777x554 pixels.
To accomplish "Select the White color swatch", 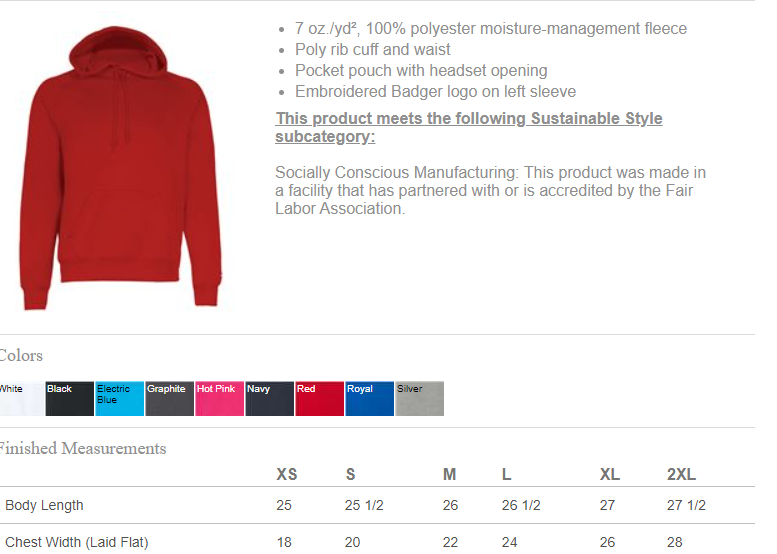I will click(x=21, y=398).
